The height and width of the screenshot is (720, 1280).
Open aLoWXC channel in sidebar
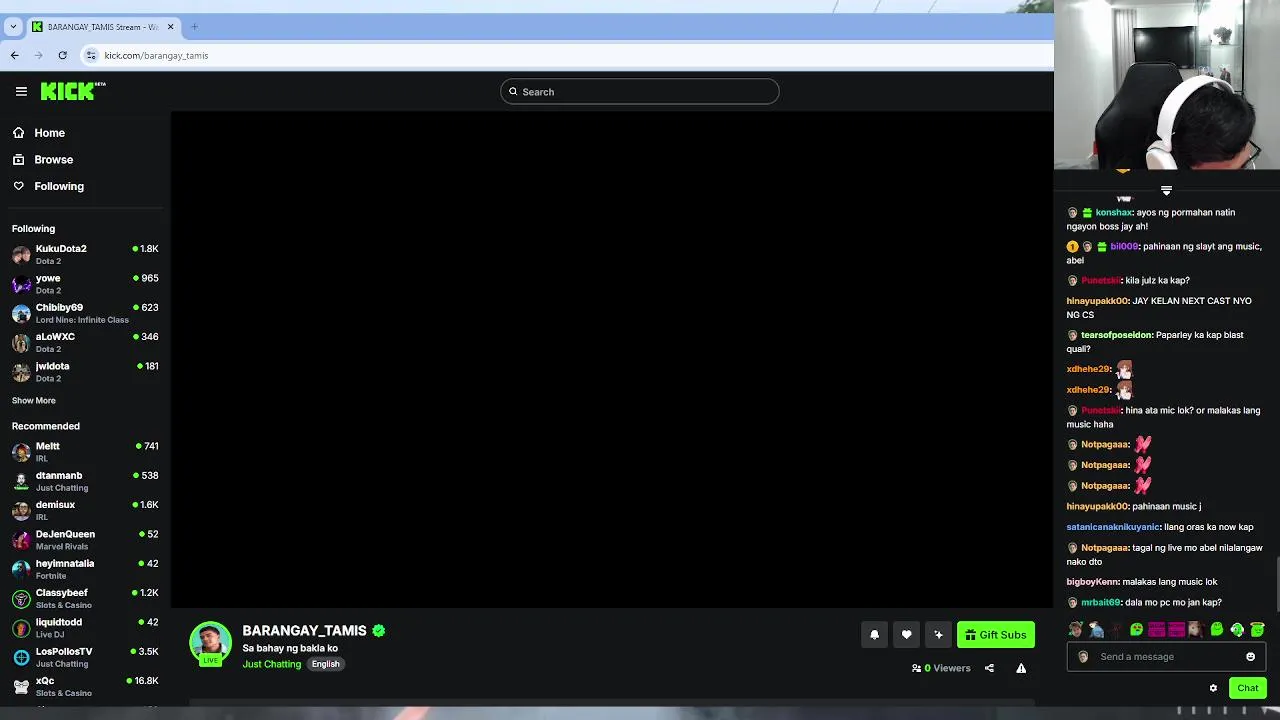[x=85, y=342]
